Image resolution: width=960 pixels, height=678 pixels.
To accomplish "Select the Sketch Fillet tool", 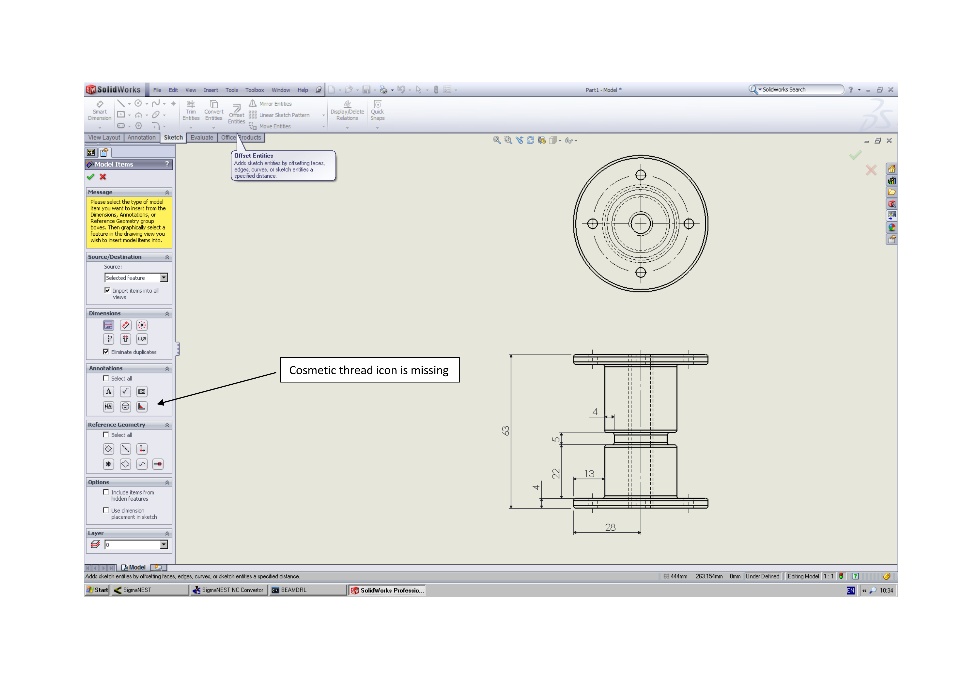I will coord(156,126).
